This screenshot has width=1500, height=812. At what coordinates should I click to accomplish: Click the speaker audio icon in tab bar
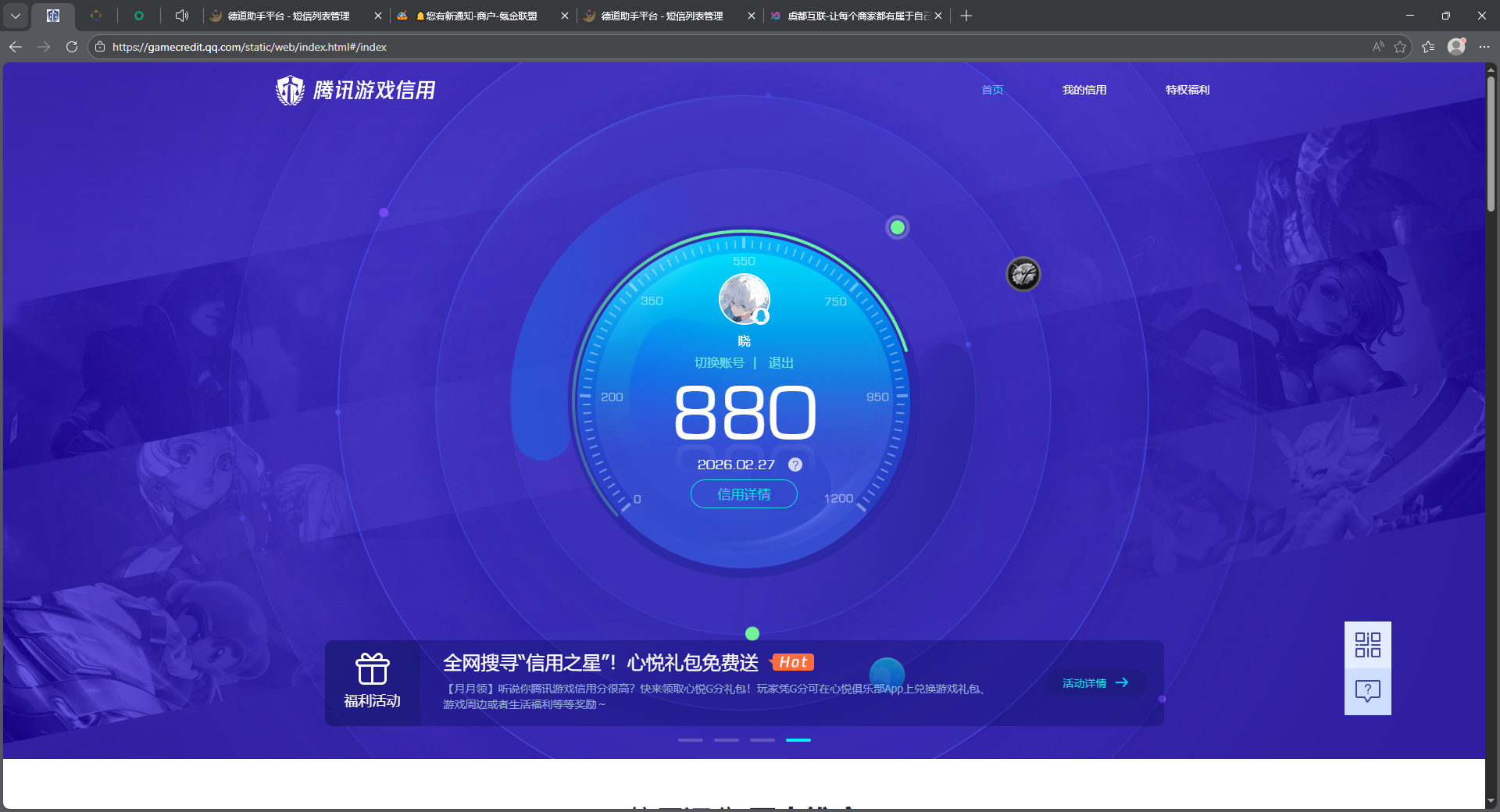182,16
